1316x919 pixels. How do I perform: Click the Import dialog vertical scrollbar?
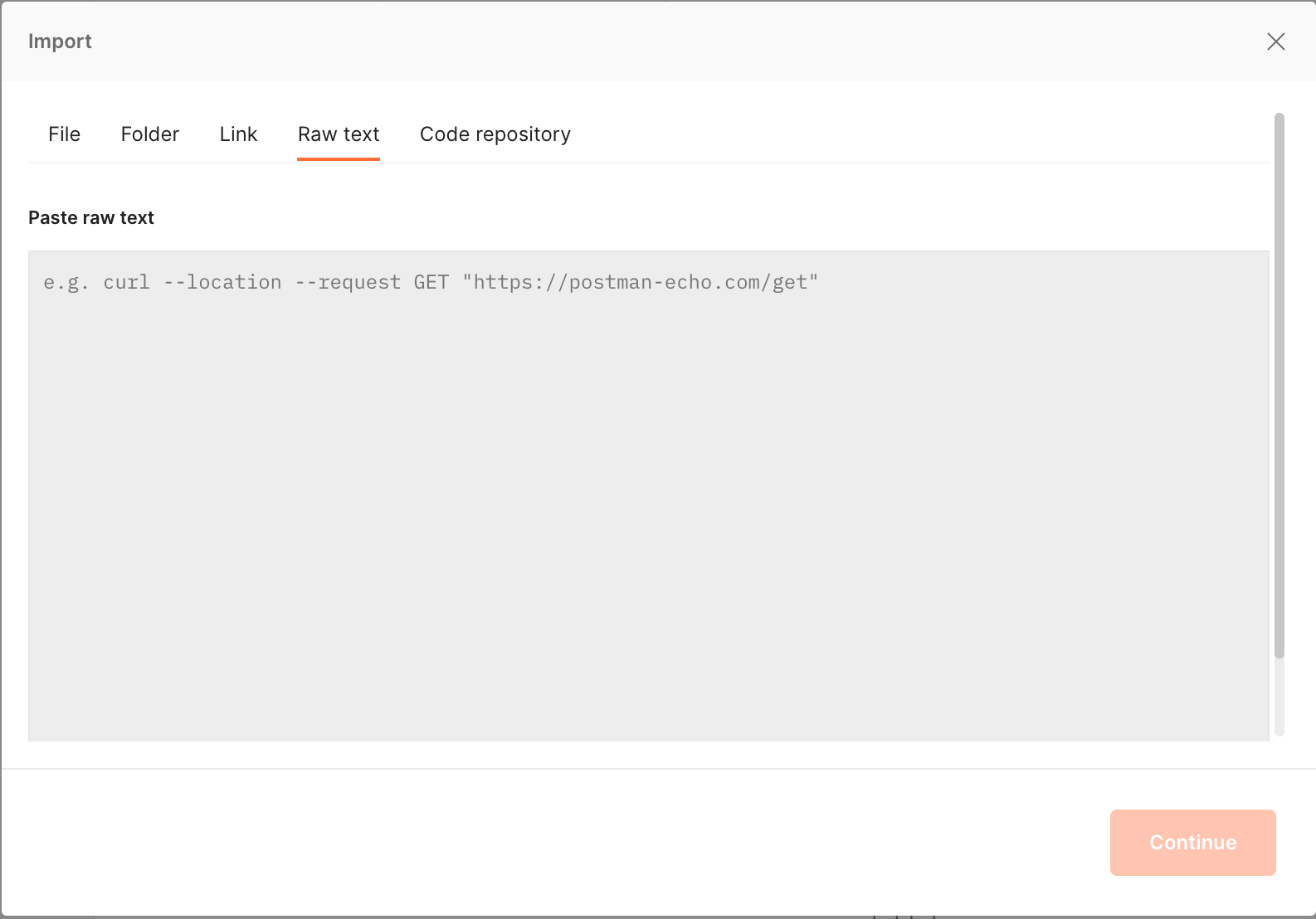pyautogui.click(x=1279, y=386)
